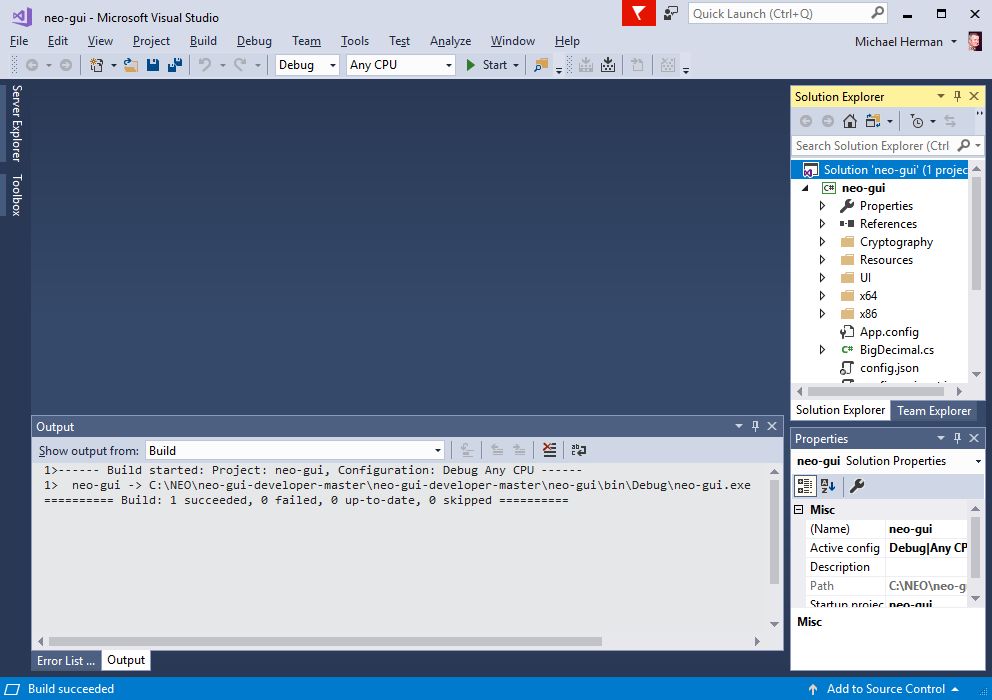The height and width of the screenshot is (700, 992).
Task: Click the Redo toolbar icon
Action: click(x=240, y=65)
